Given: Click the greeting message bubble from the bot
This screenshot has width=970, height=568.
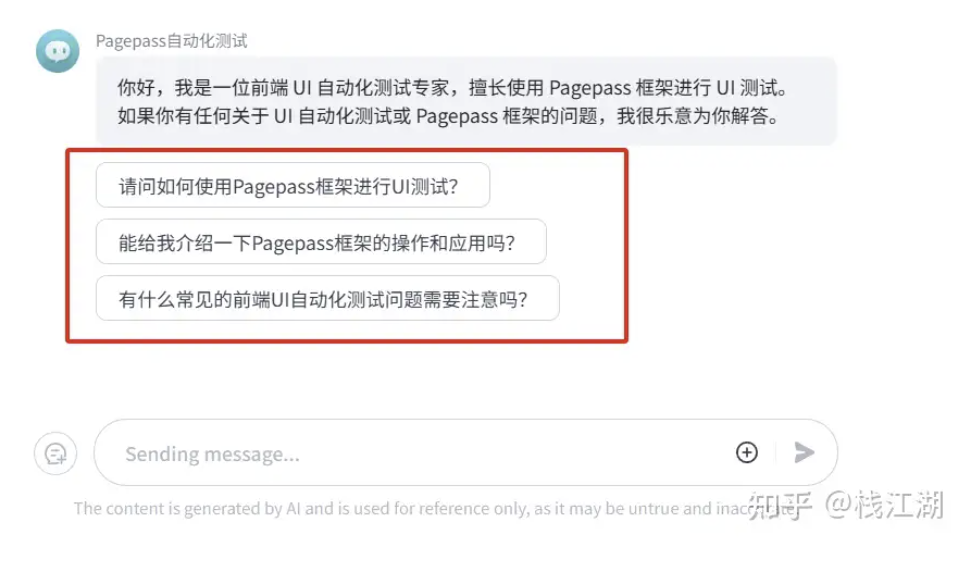Looking at the screenshot, I should tap(466, 101).
